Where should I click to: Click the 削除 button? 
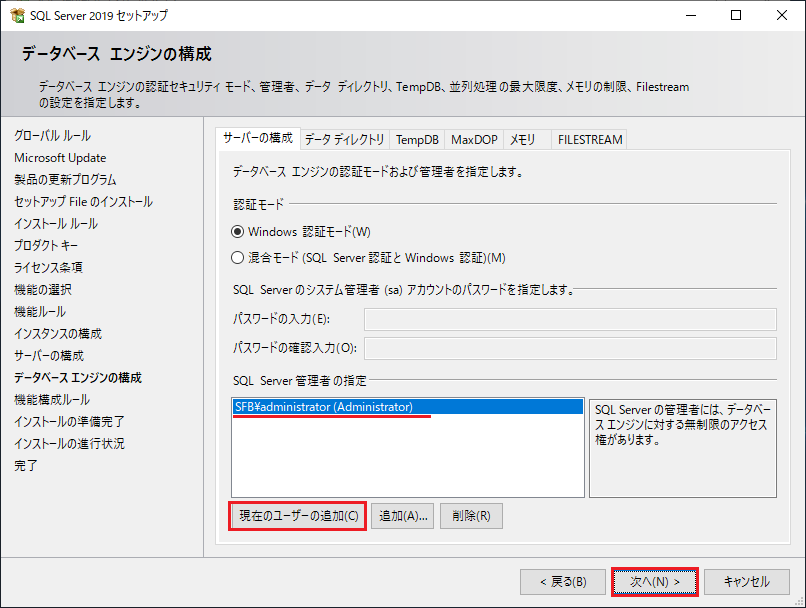471,516
